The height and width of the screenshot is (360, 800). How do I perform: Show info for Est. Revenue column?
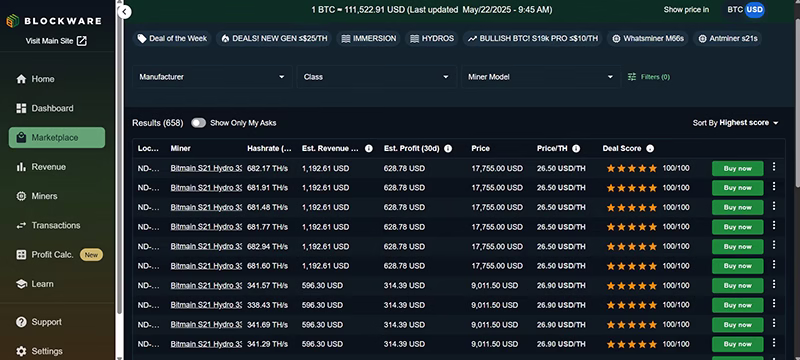[369, 148]
